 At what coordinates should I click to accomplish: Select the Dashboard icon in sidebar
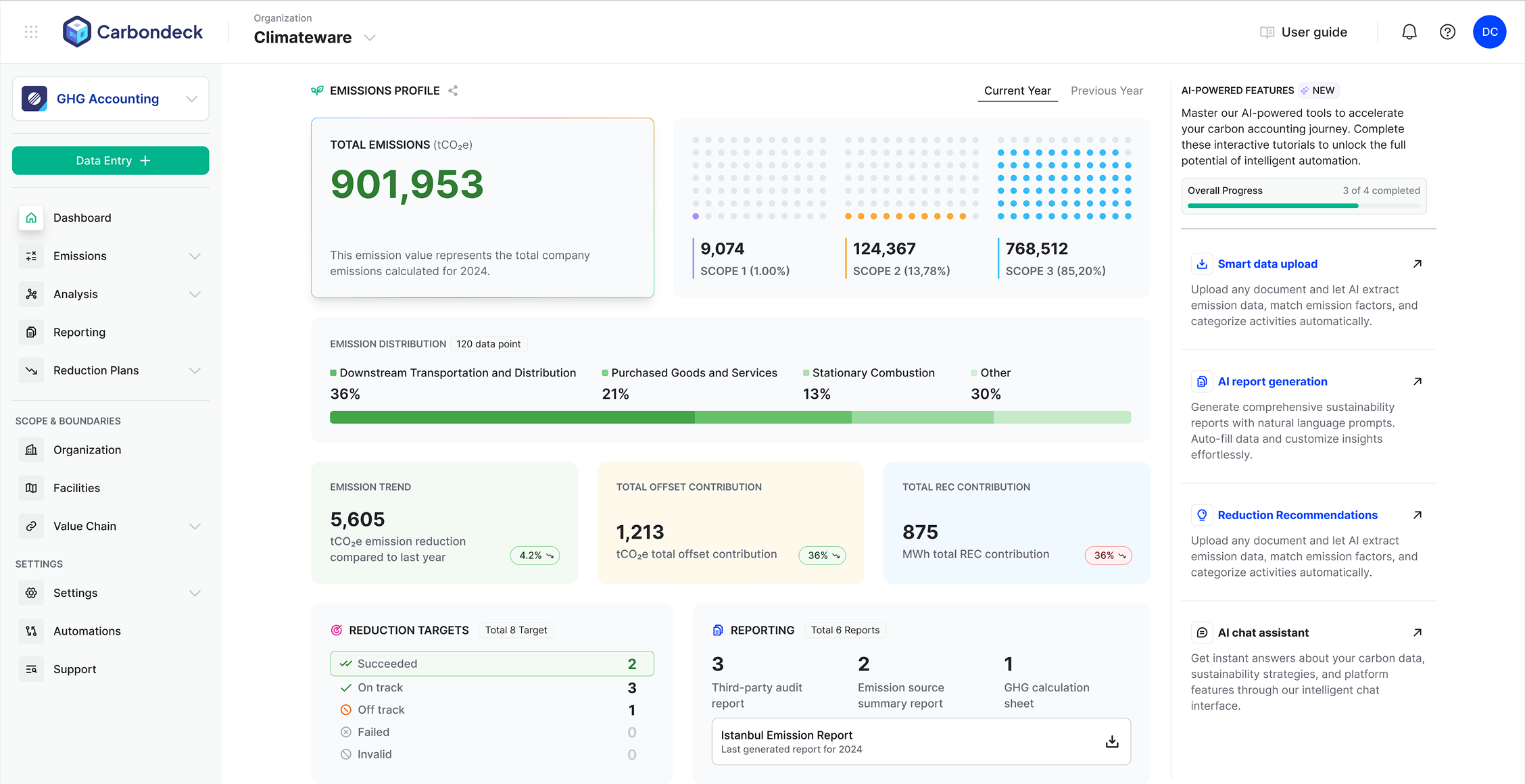pyautogui.click(x=31, y=218)
